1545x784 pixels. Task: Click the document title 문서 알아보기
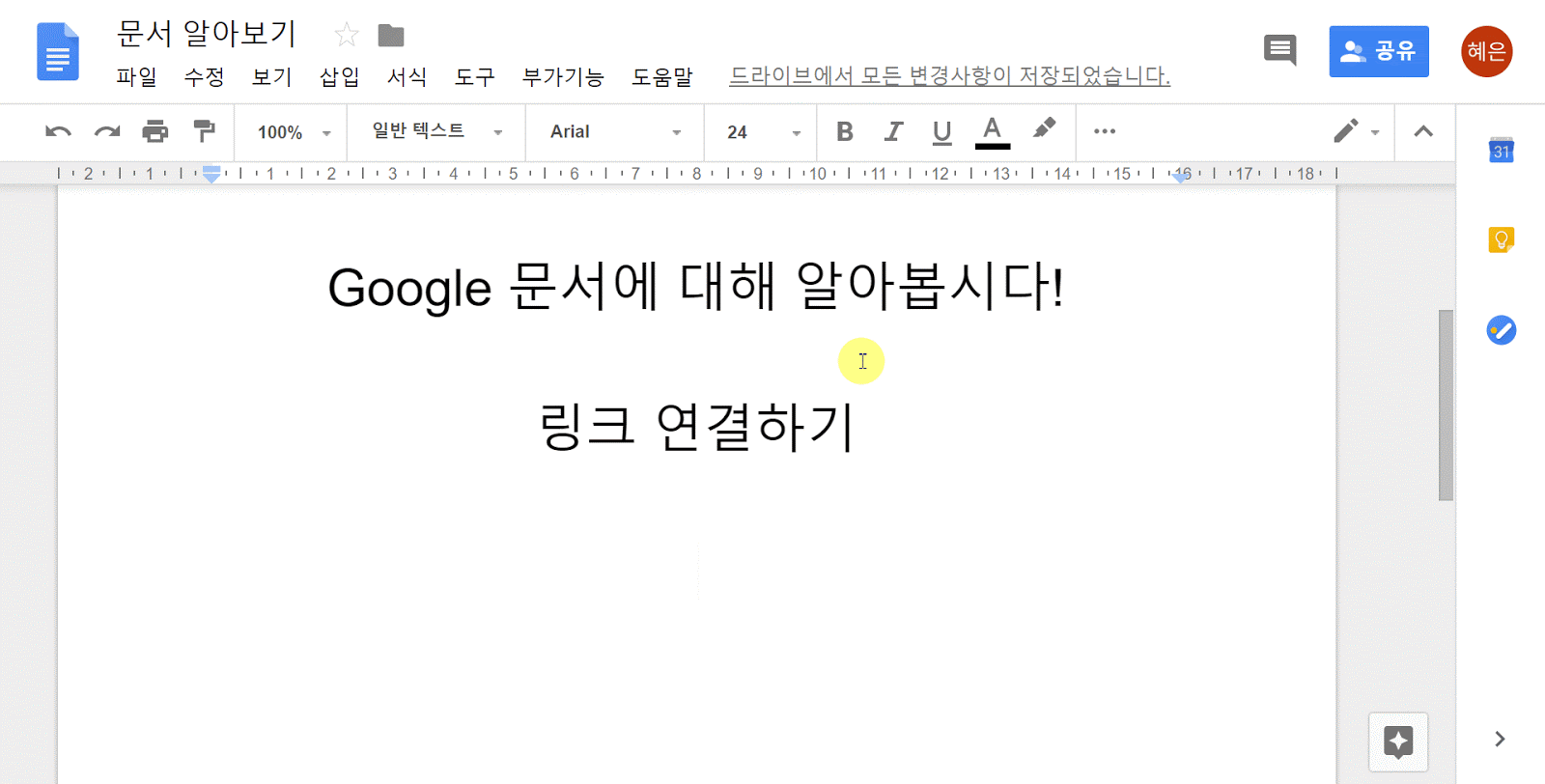click(x=206, y=34)
